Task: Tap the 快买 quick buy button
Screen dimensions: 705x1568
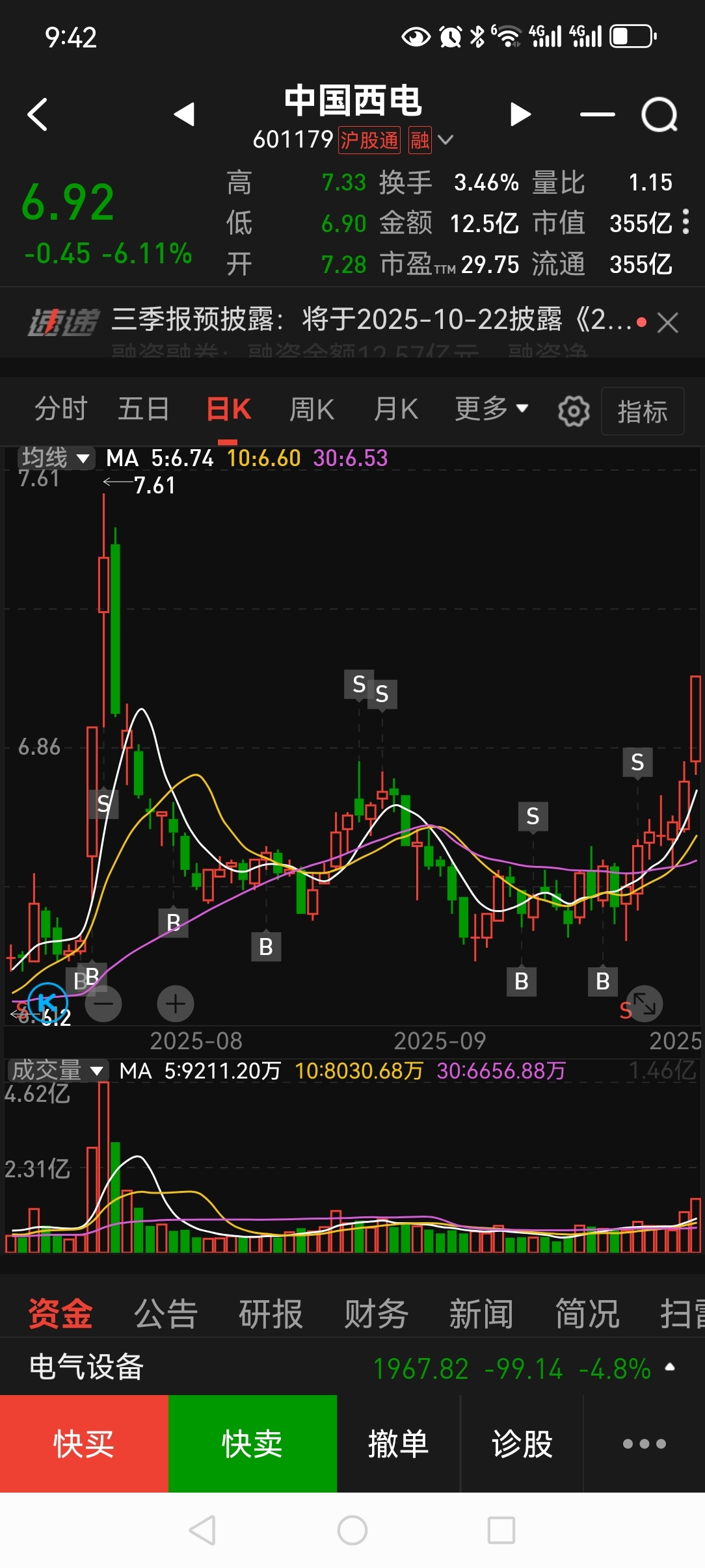Action: (84, 1443)
